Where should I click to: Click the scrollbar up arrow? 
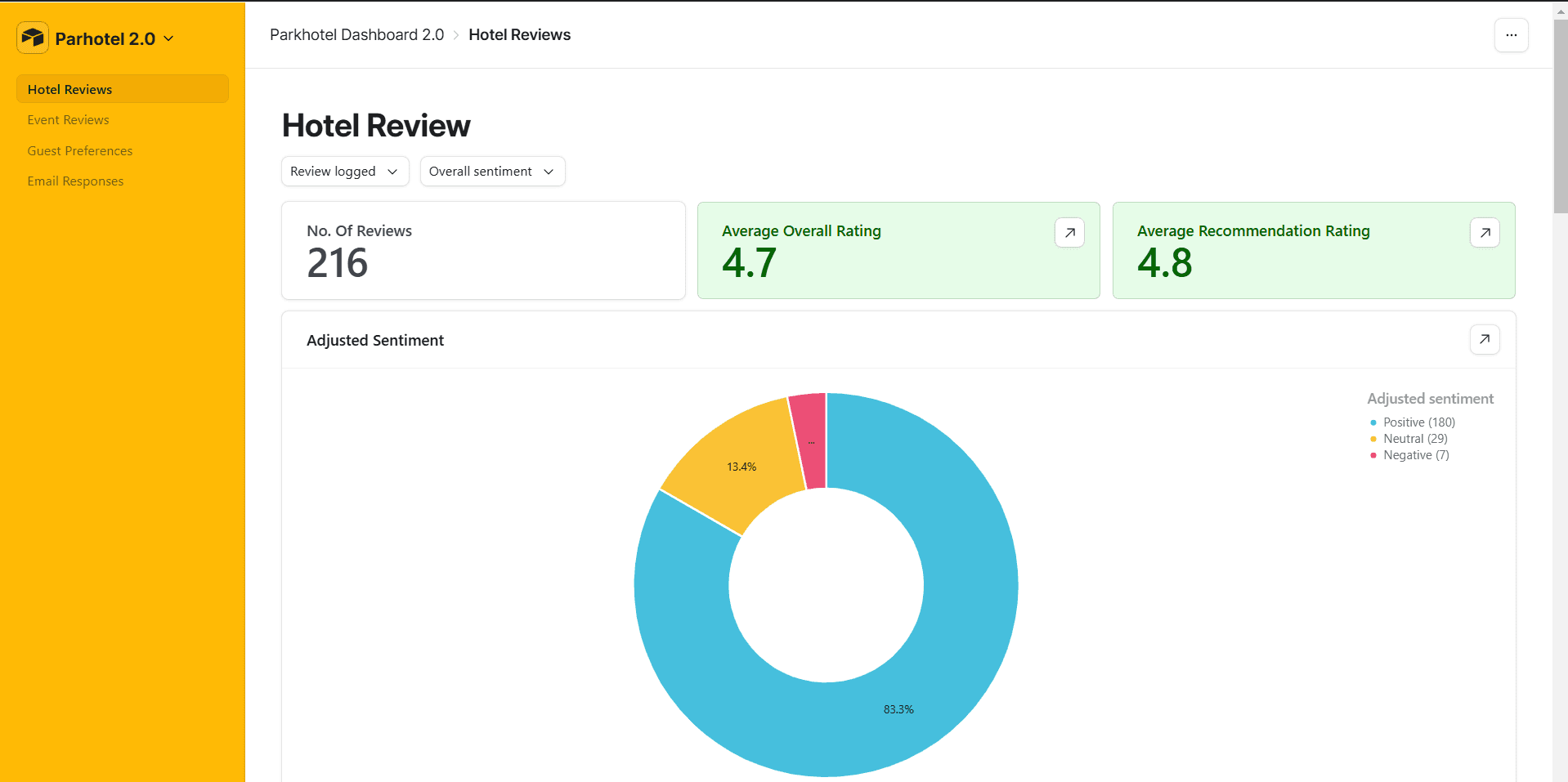pyautogui.click(x=1560, y=11)
